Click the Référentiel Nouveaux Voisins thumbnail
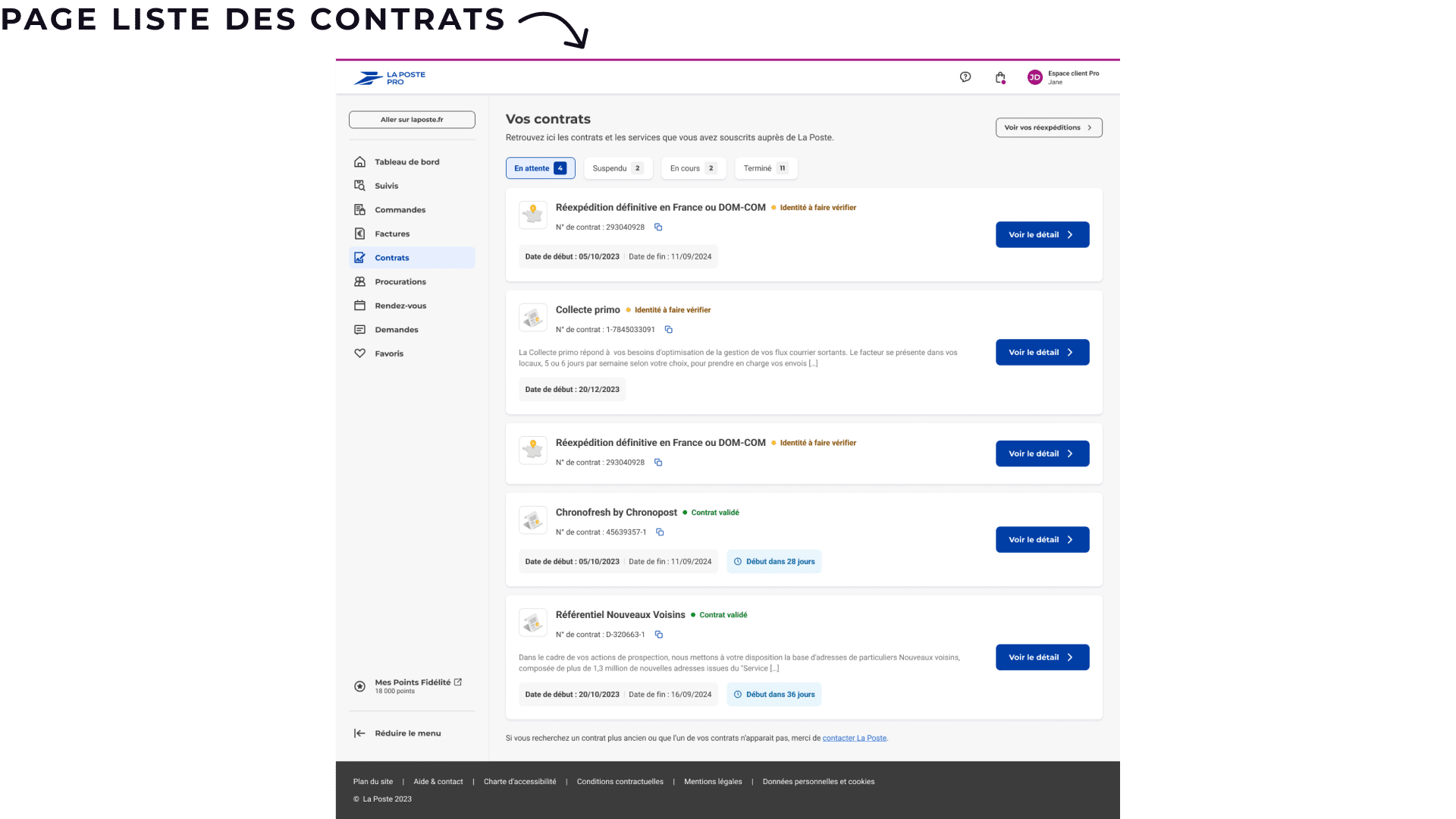 533,623
